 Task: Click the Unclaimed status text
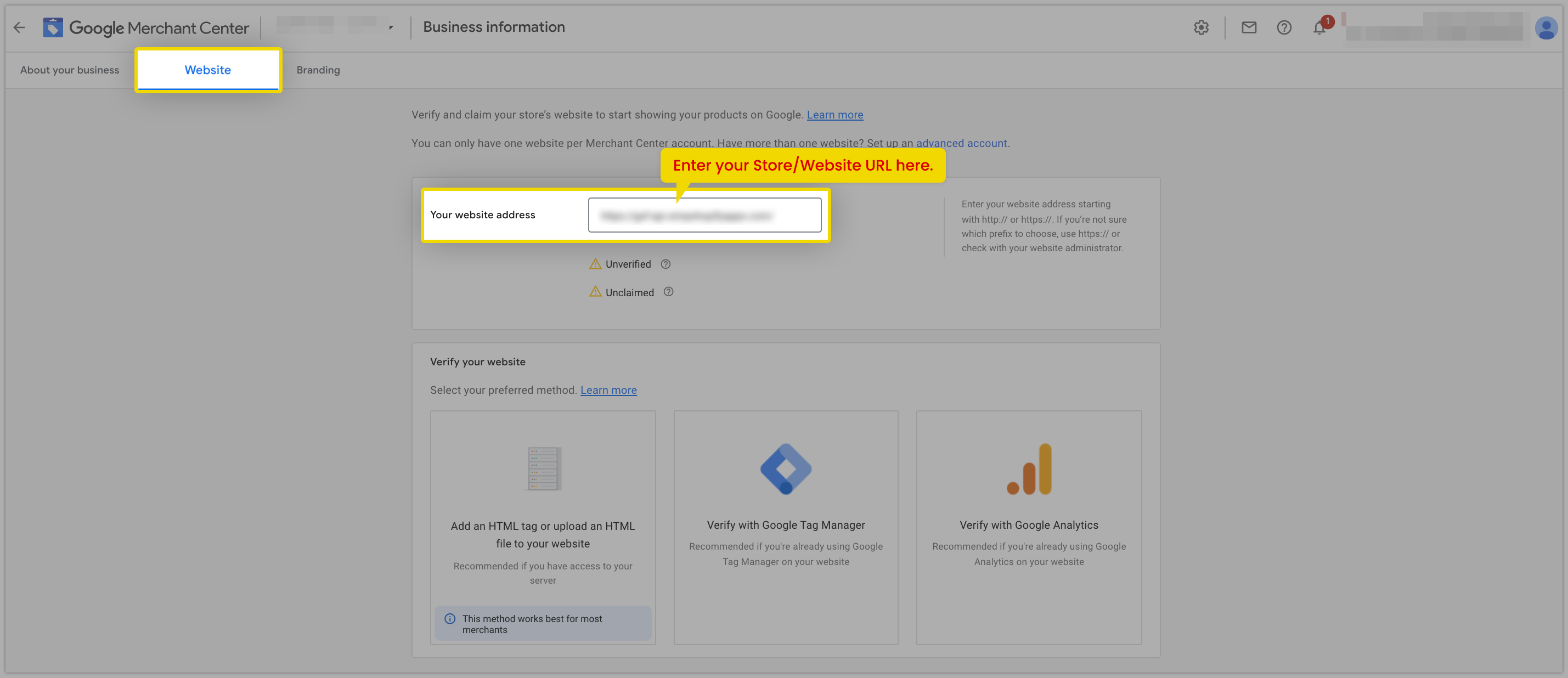[x=629, y=292]
